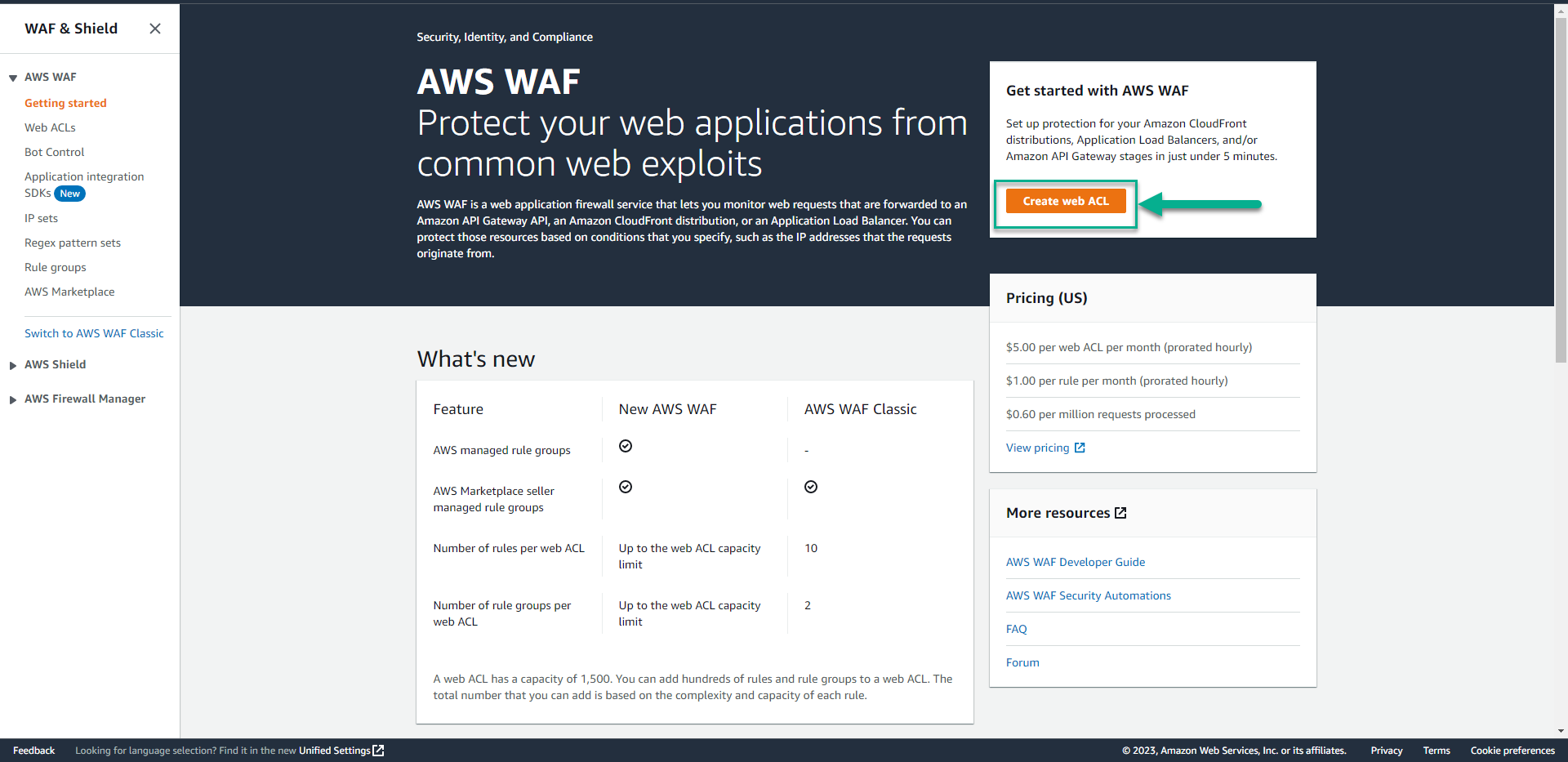Open the Getting started page
Screen dimensions: 1568x762
(65, 103)
